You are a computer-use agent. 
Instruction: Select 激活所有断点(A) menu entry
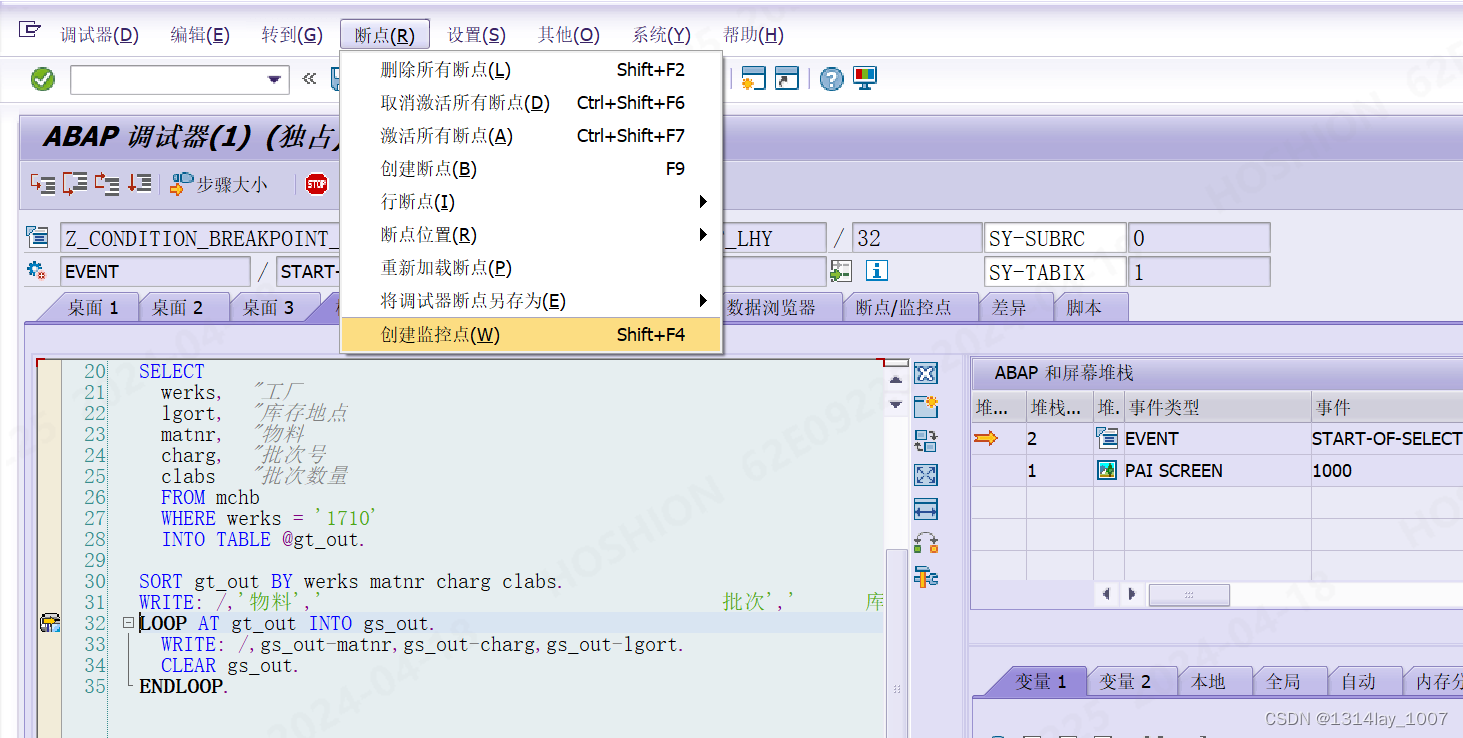[x=531, y=136]
